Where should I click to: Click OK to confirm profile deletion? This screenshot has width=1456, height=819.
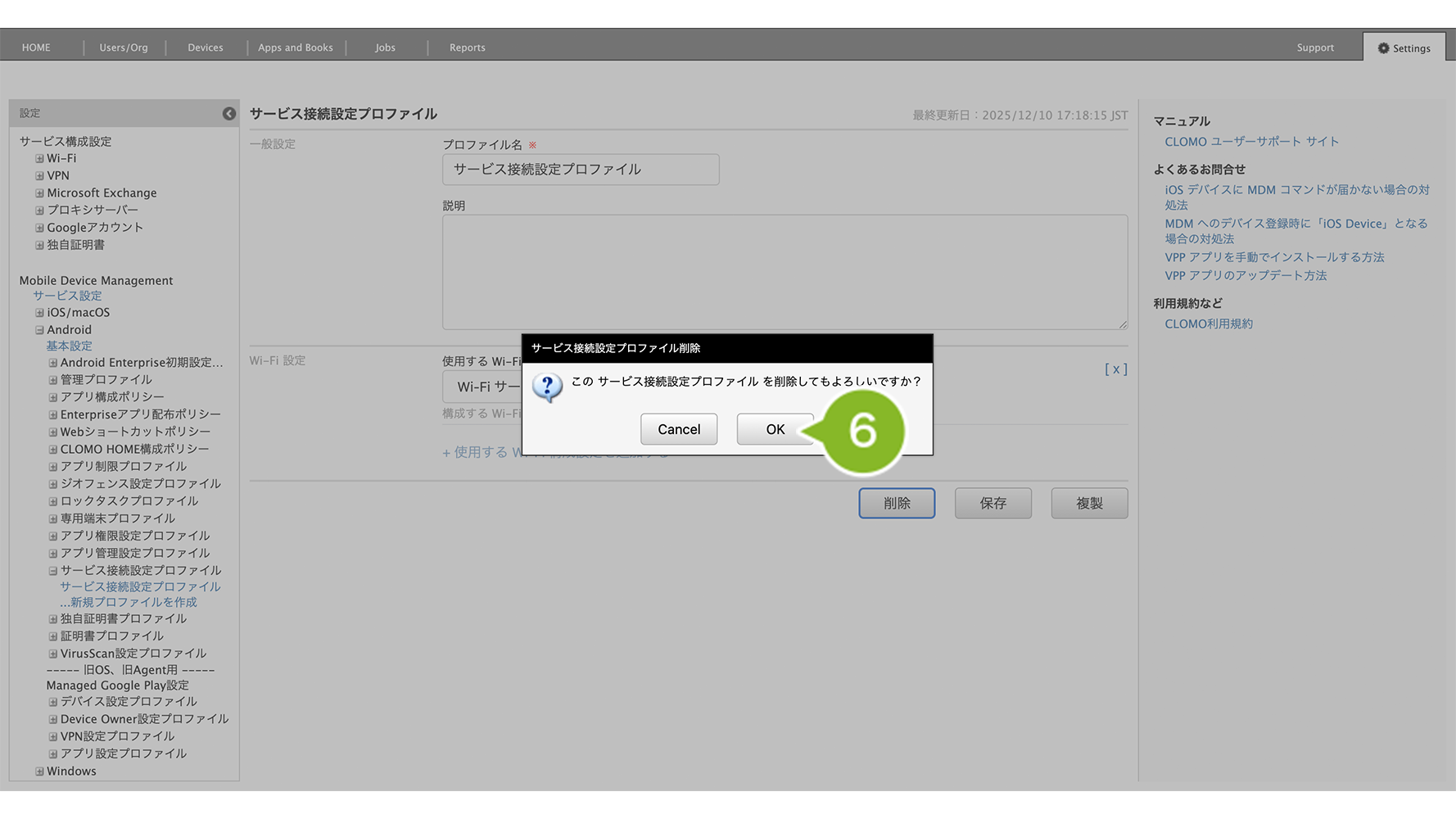(x=774, y=429)
